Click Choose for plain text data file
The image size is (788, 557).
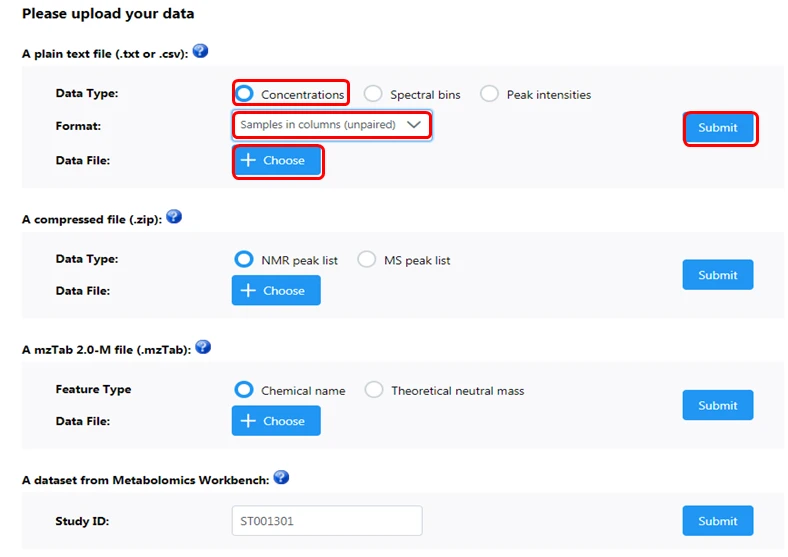coord(276,160)
